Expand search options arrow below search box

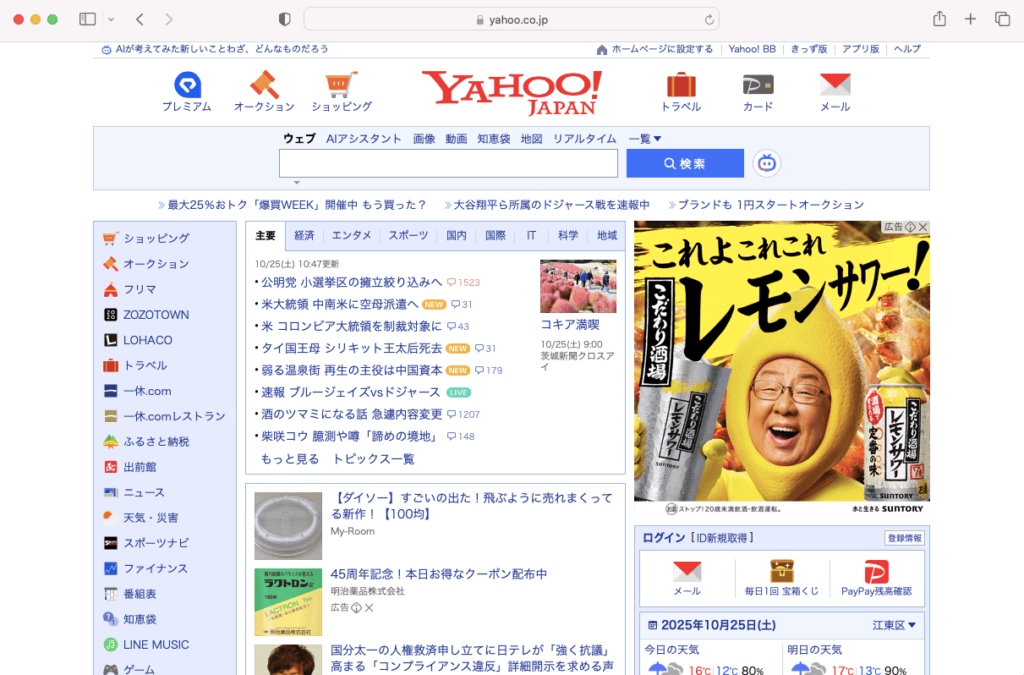click(x=296, y=183)
